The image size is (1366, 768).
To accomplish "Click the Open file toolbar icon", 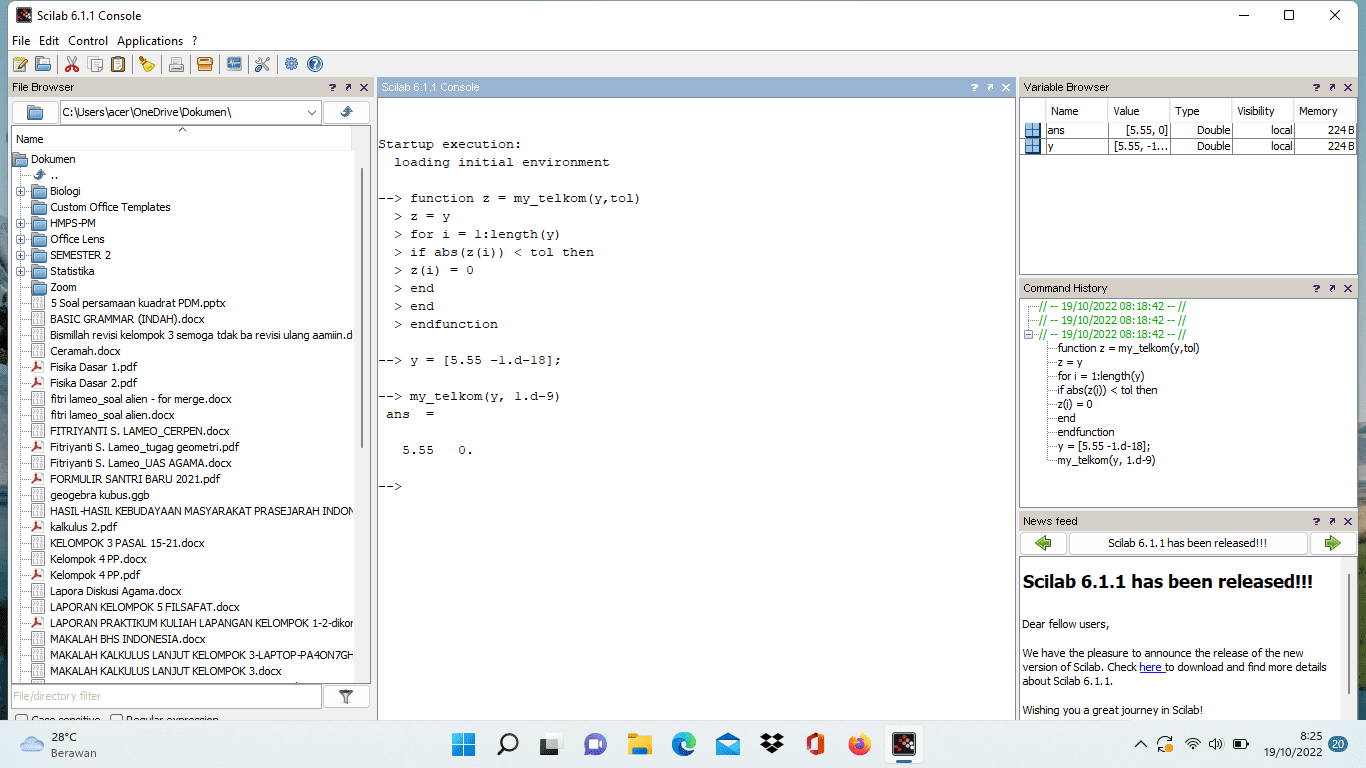I will pyautogui.click(x=43, y=64).
